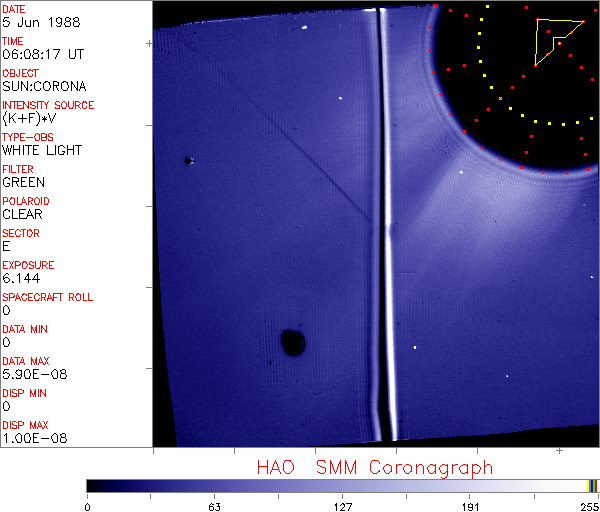Viewport: 600px width, 512px height.
Task: Click the color bar tick label 255
Action: click(590, 507)
